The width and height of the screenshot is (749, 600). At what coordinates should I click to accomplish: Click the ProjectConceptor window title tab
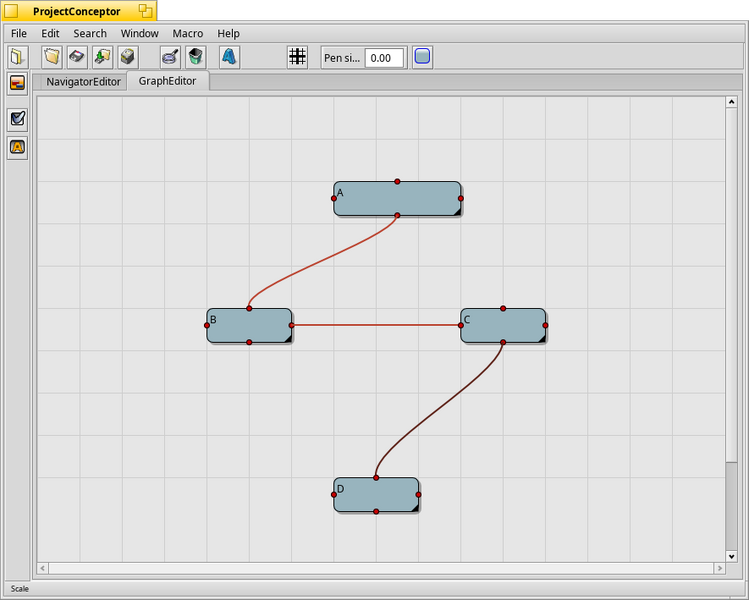pos(76,11)
